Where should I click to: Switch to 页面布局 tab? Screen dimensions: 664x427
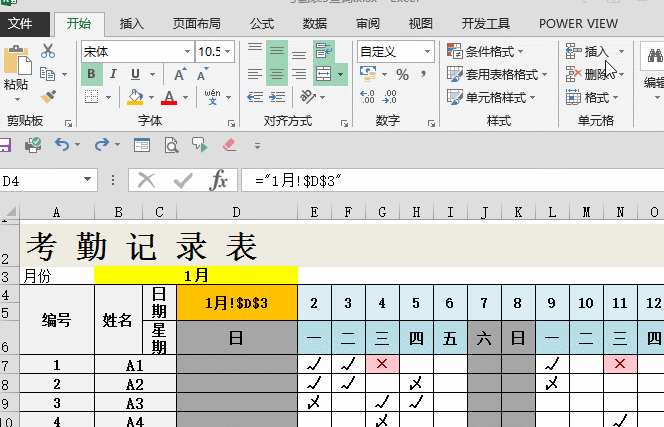coord(196,24)
